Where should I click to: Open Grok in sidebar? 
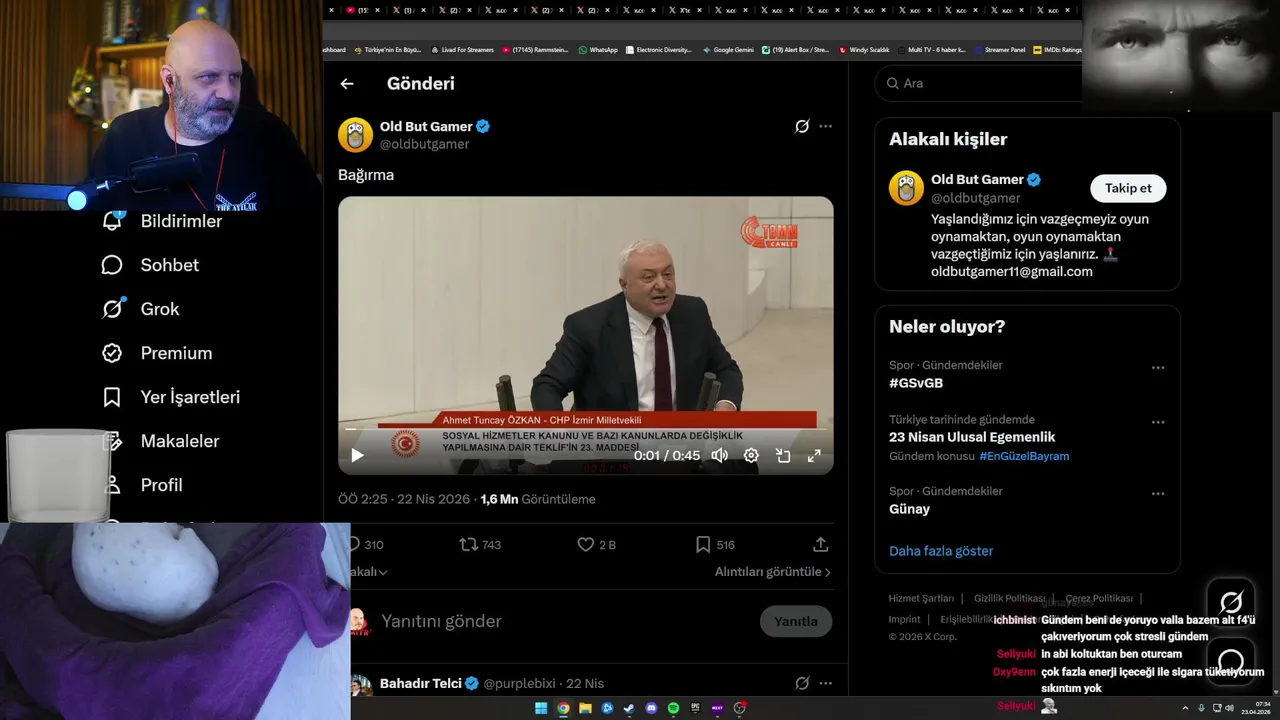pyautogui.click(x=140, y=309)
